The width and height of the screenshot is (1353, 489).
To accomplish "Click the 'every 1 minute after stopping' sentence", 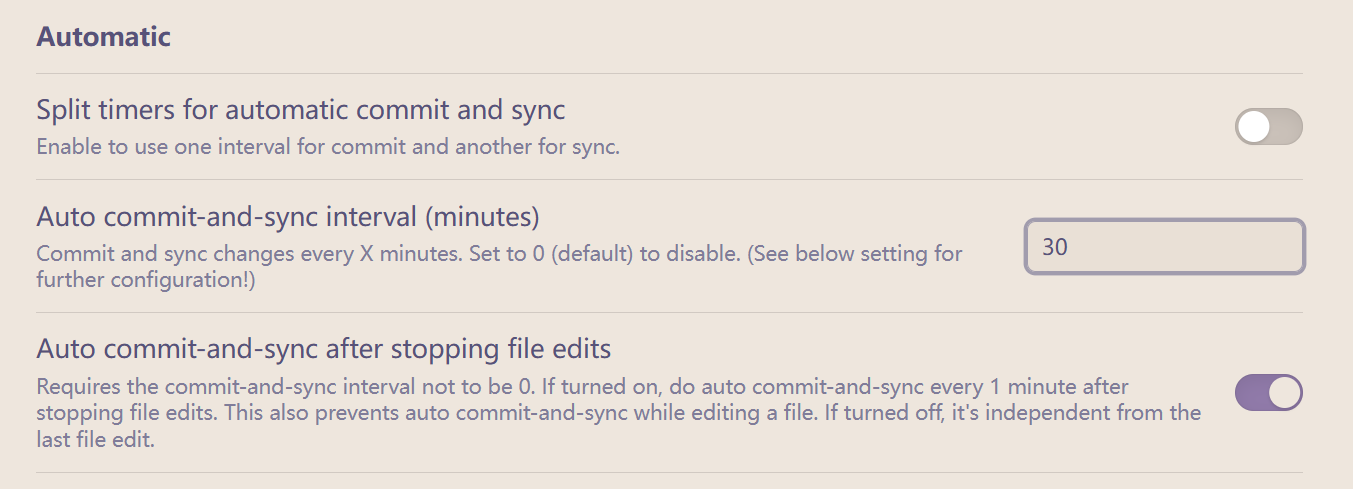I will click(x=583, y=399).
